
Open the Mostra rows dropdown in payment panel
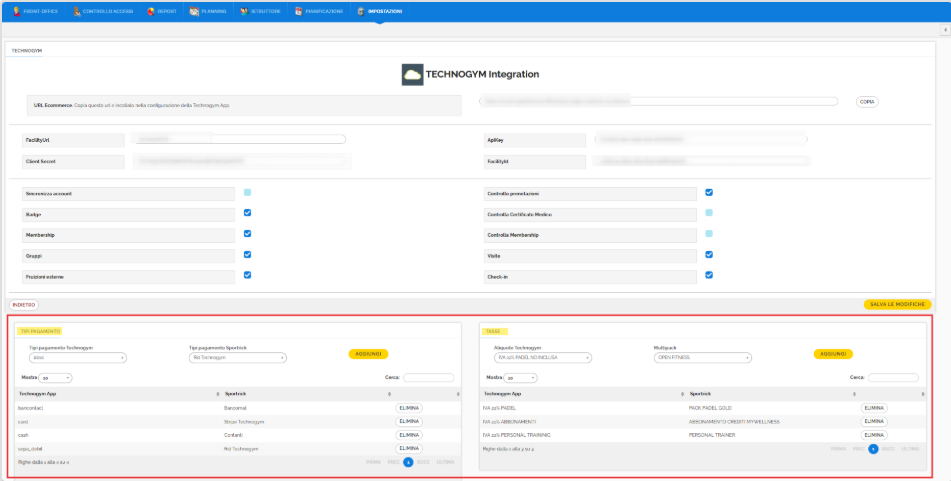point(55,378)
